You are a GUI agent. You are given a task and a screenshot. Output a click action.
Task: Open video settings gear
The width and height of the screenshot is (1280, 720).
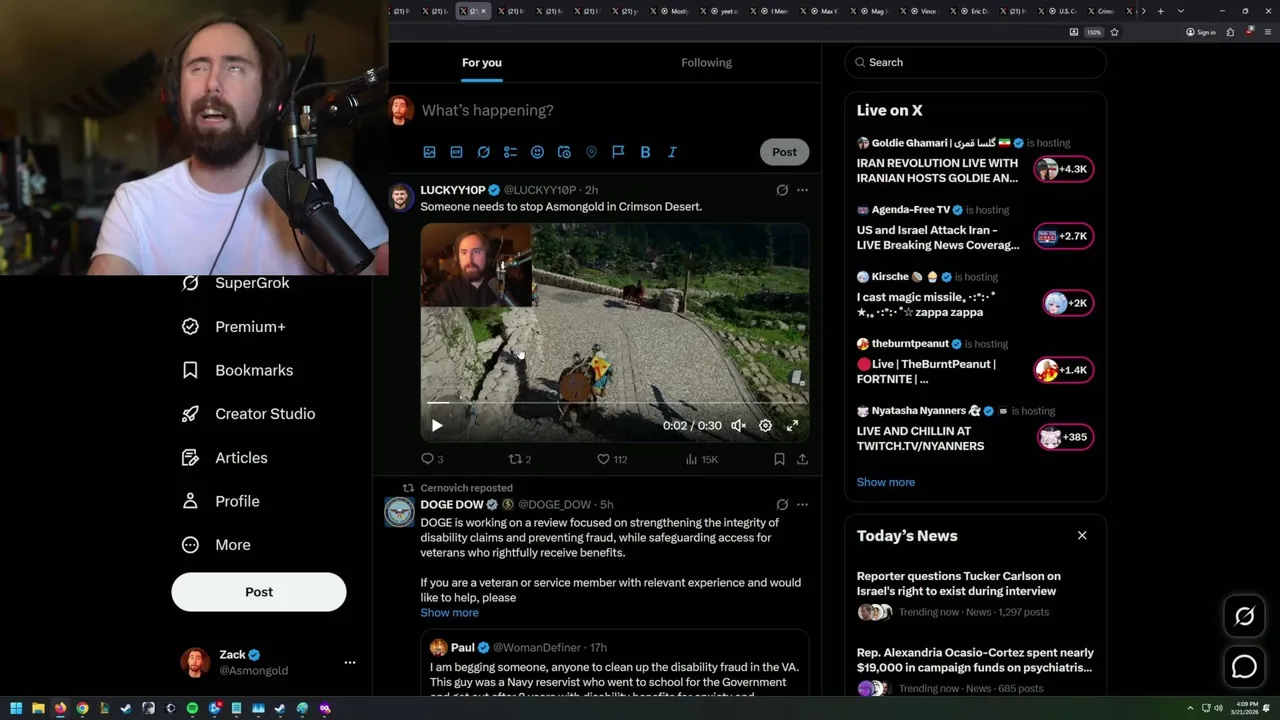(x=765, y=425)
